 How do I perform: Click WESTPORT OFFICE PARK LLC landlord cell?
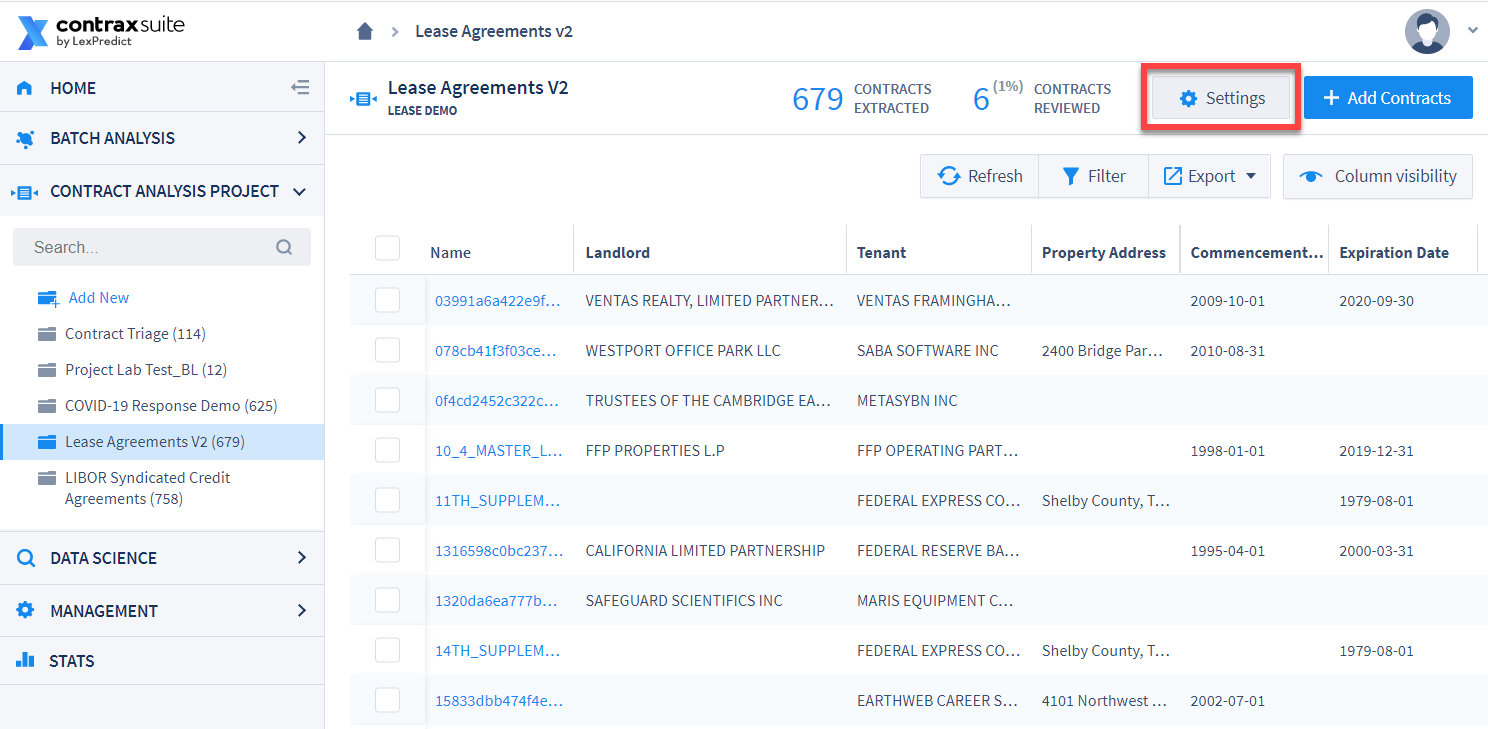[683, 350]
